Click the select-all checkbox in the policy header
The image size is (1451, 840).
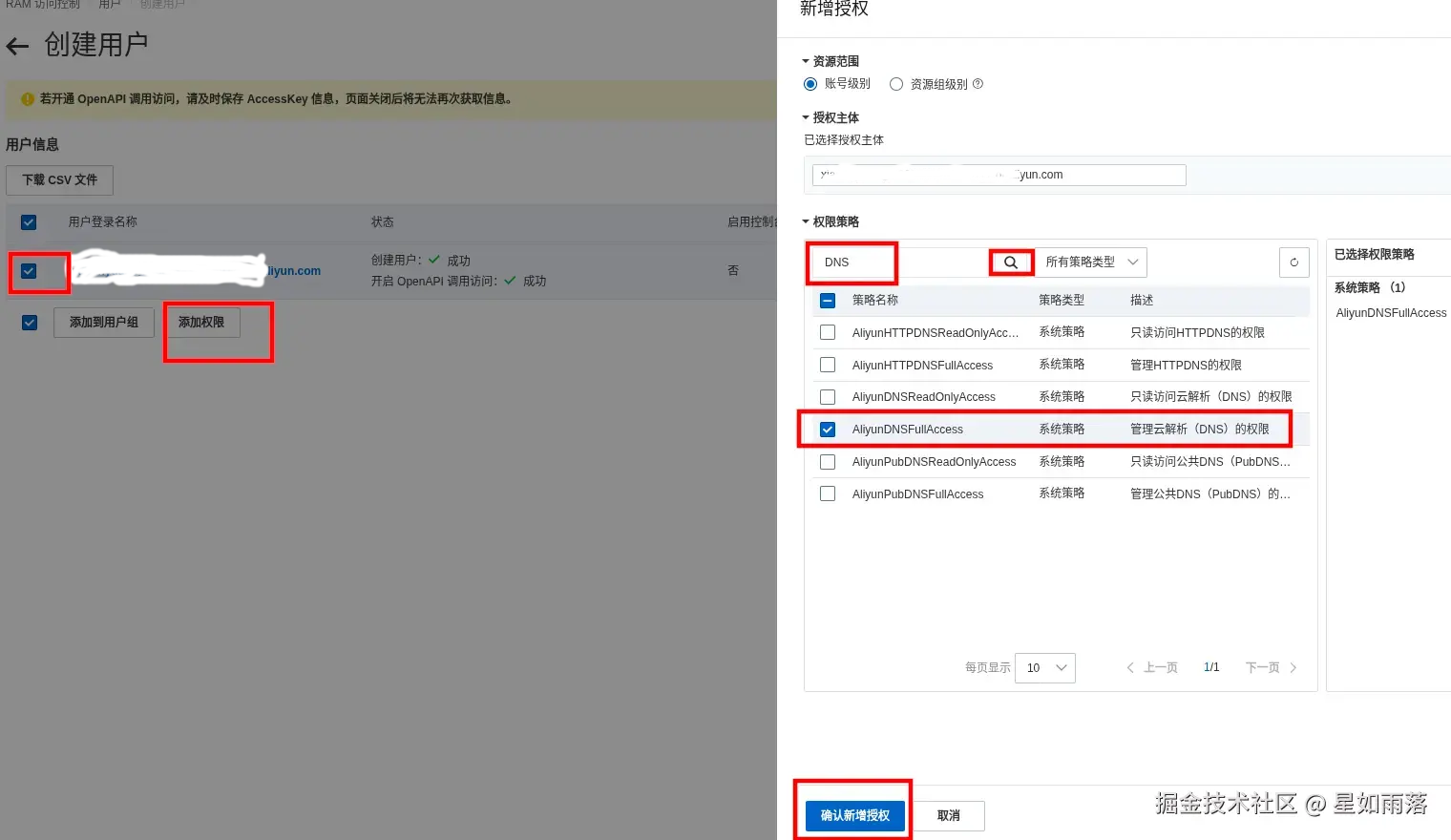point(827,300)
